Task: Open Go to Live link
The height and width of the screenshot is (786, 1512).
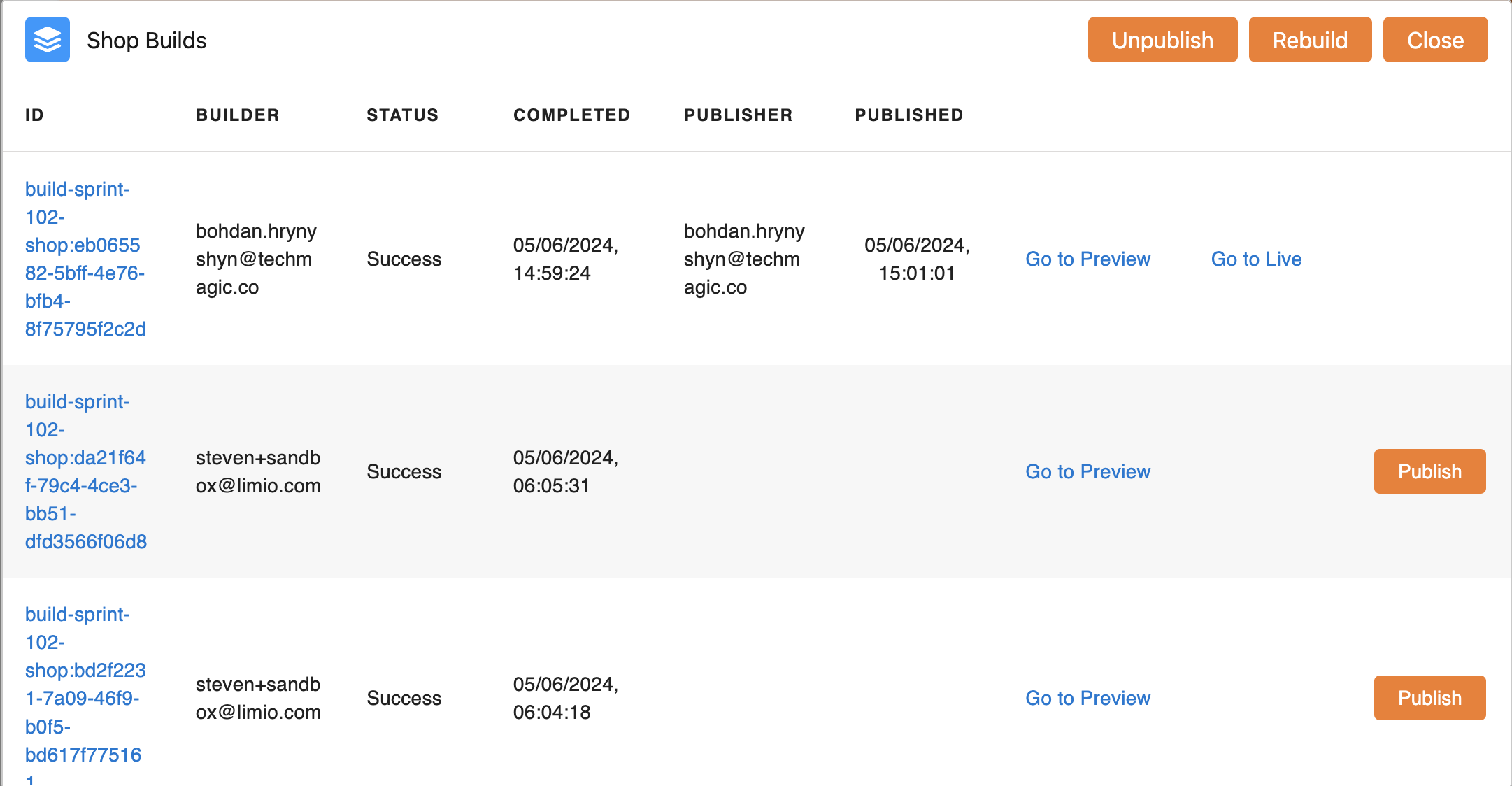Action: [1256, 259]
